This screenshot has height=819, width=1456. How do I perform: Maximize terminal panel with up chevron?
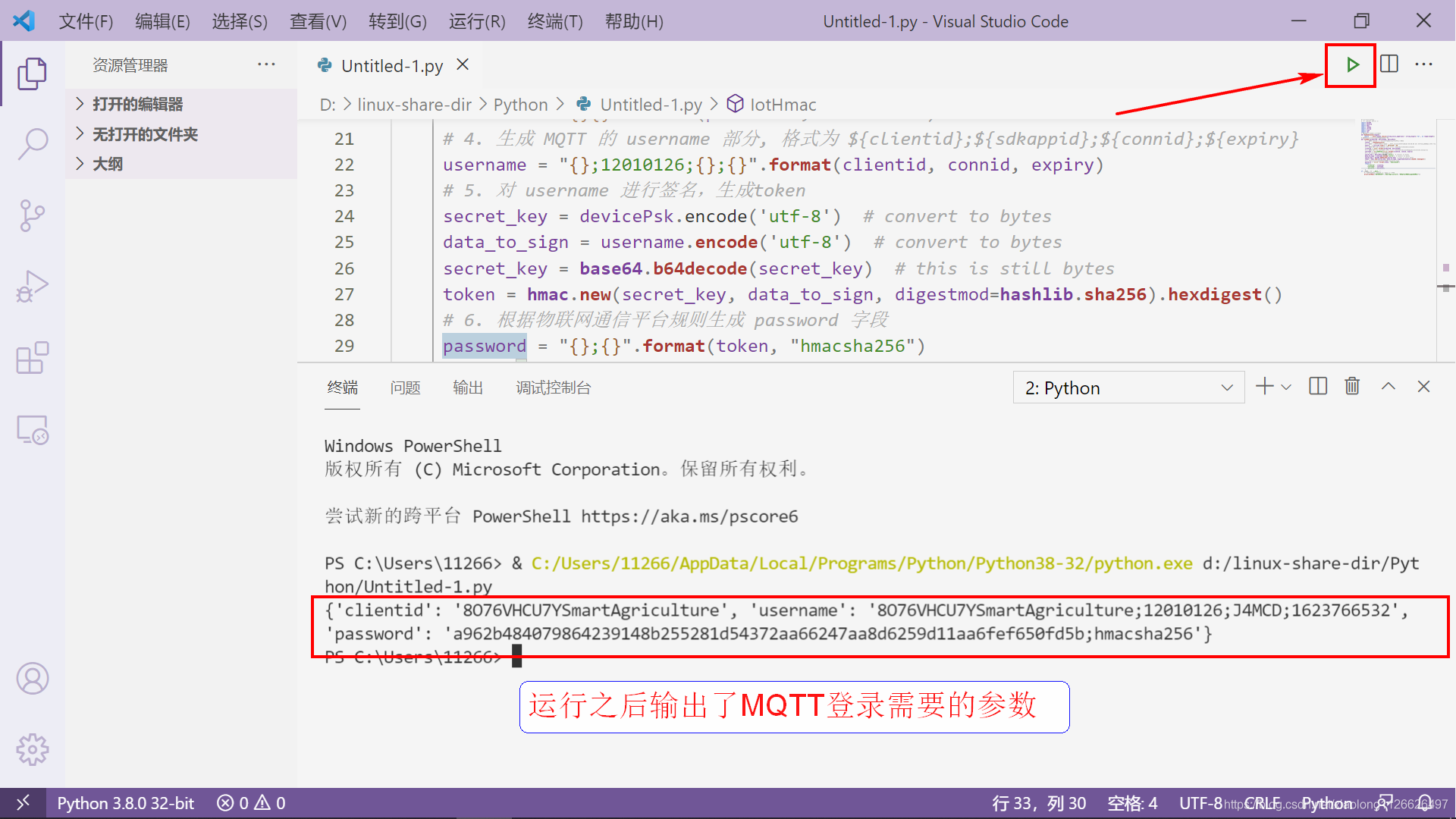(1389, 387)
